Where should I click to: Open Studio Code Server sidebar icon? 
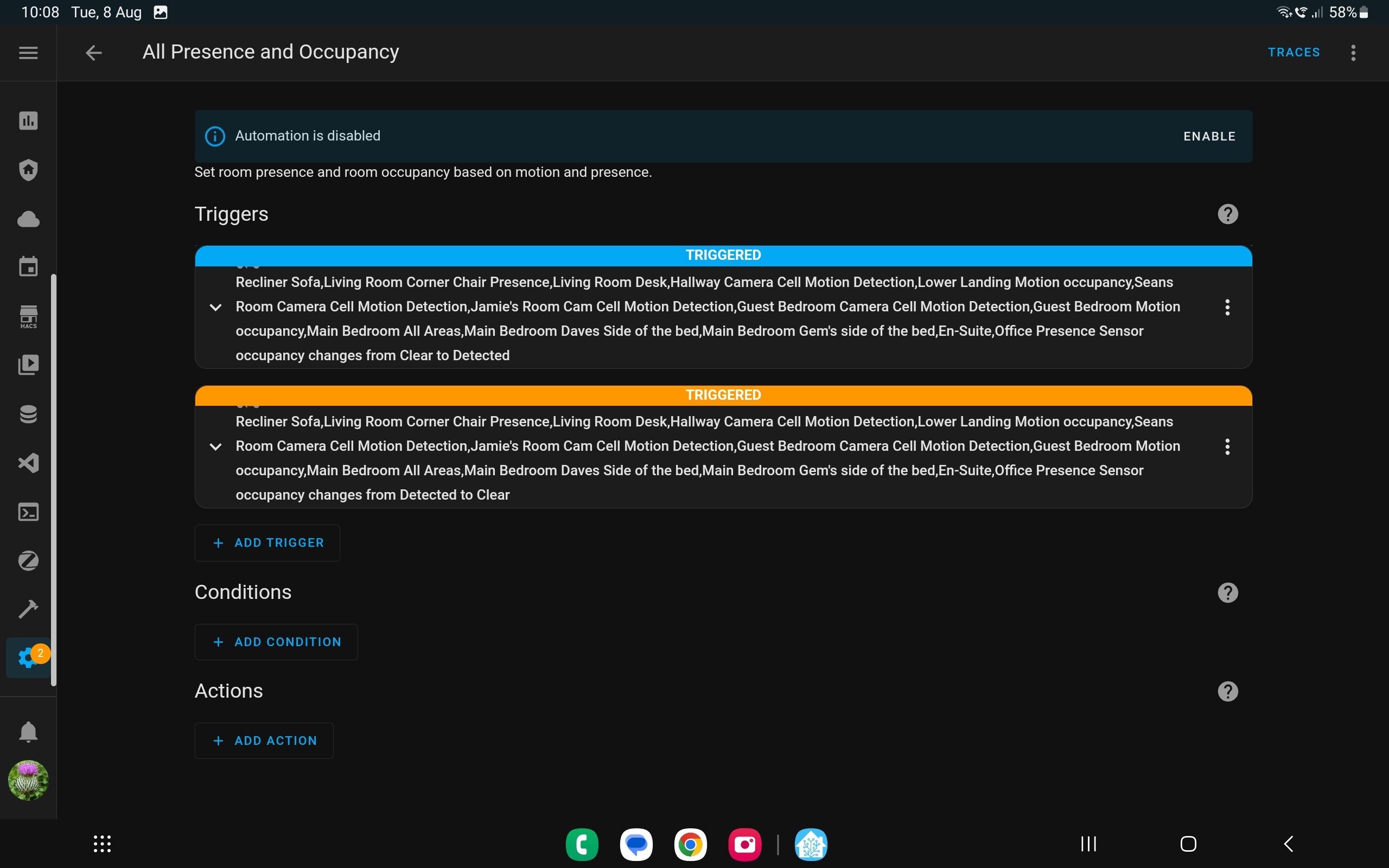[x=28, y=463]
